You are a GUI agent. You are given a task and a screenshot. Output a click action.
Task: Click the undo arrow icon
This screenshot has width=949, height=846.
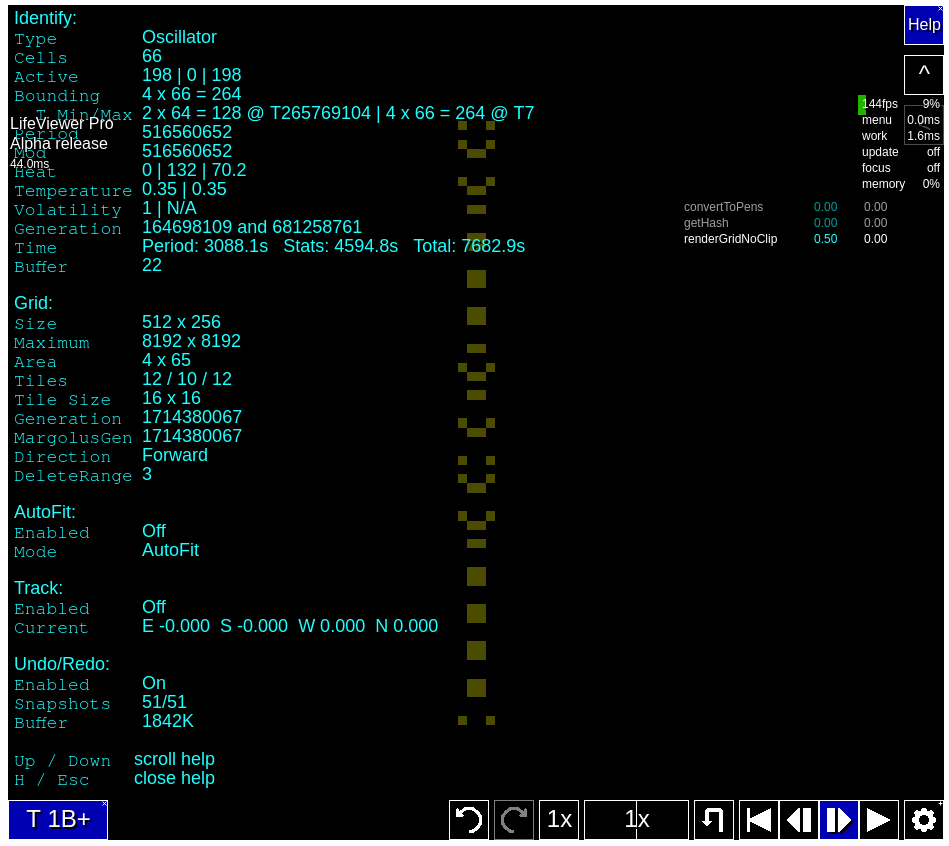(x=468, y=819)
